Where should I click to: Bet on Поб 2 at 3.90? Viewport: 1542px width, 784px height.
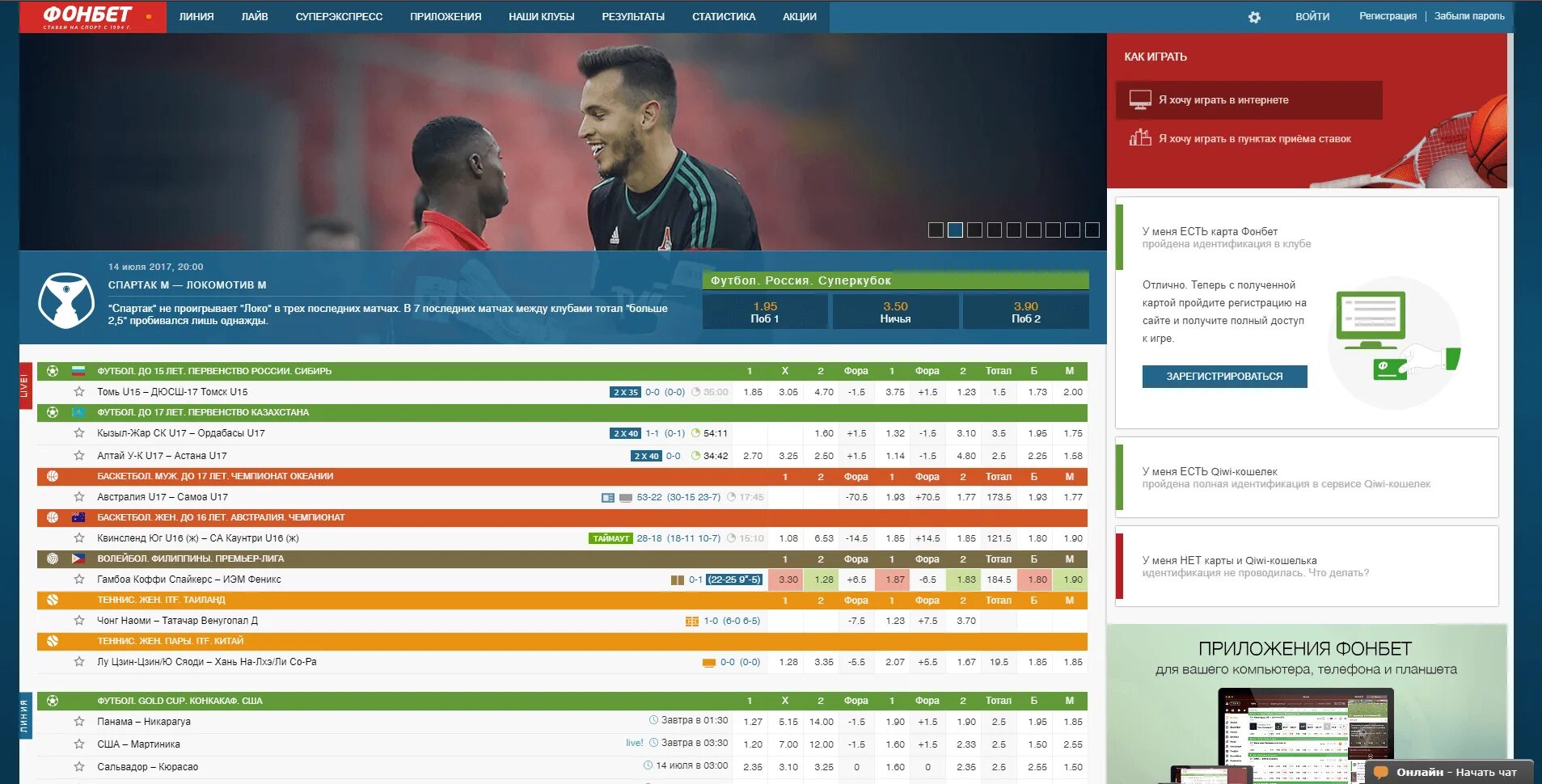click(x=1026, y=312)
